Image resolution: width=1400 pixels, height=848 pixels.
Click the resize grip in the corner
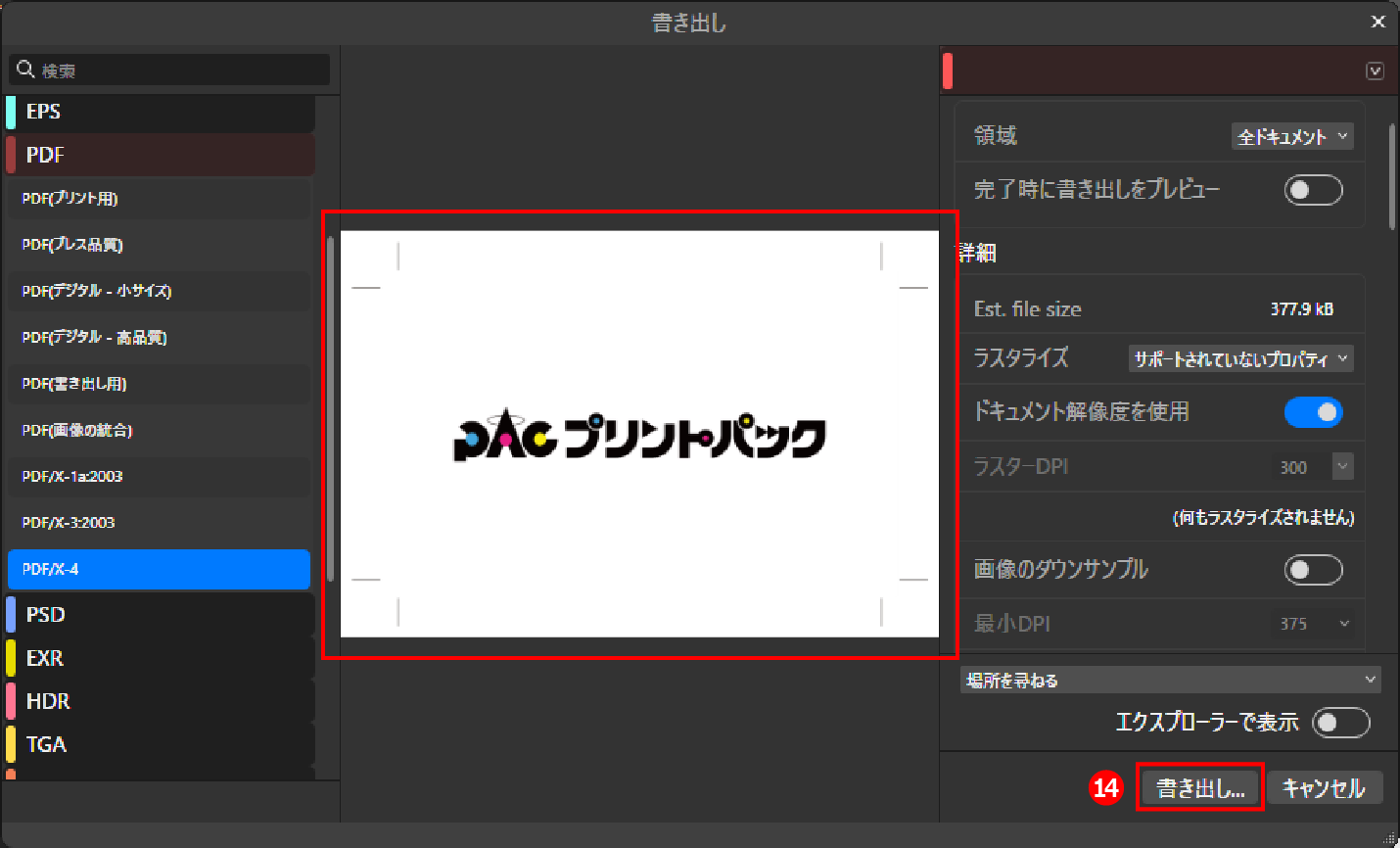point(1389,838)
